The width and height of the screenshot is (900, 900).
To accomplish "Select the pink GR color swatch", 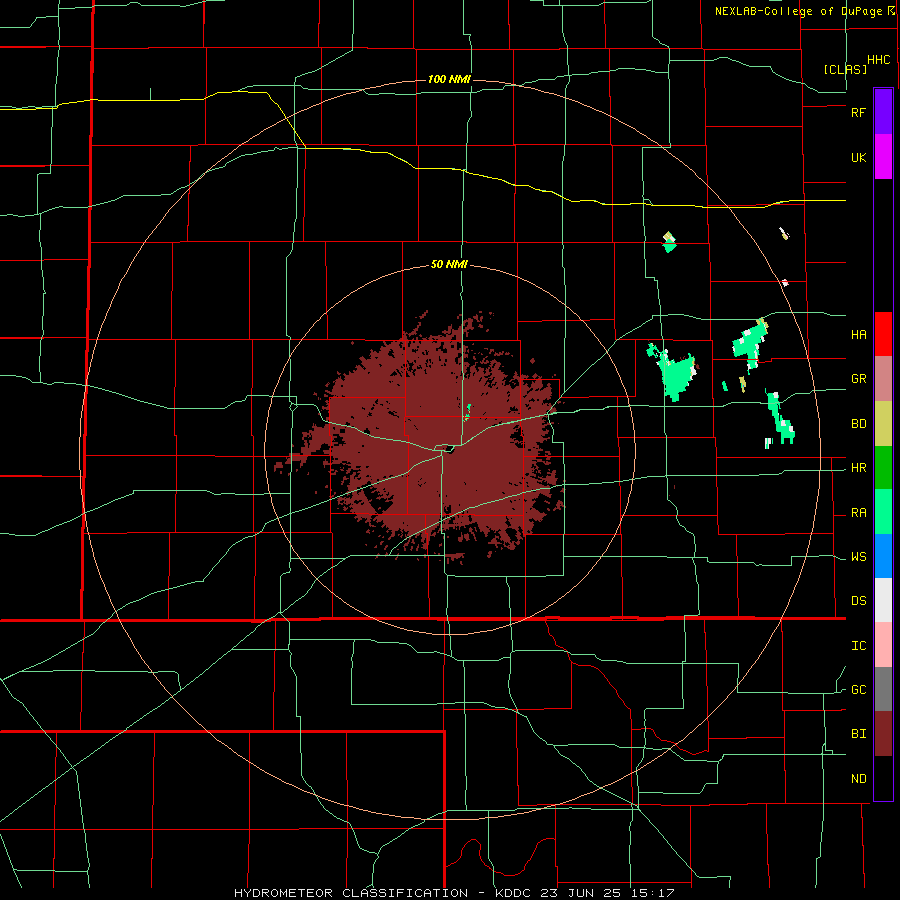I will click(883, 379).
